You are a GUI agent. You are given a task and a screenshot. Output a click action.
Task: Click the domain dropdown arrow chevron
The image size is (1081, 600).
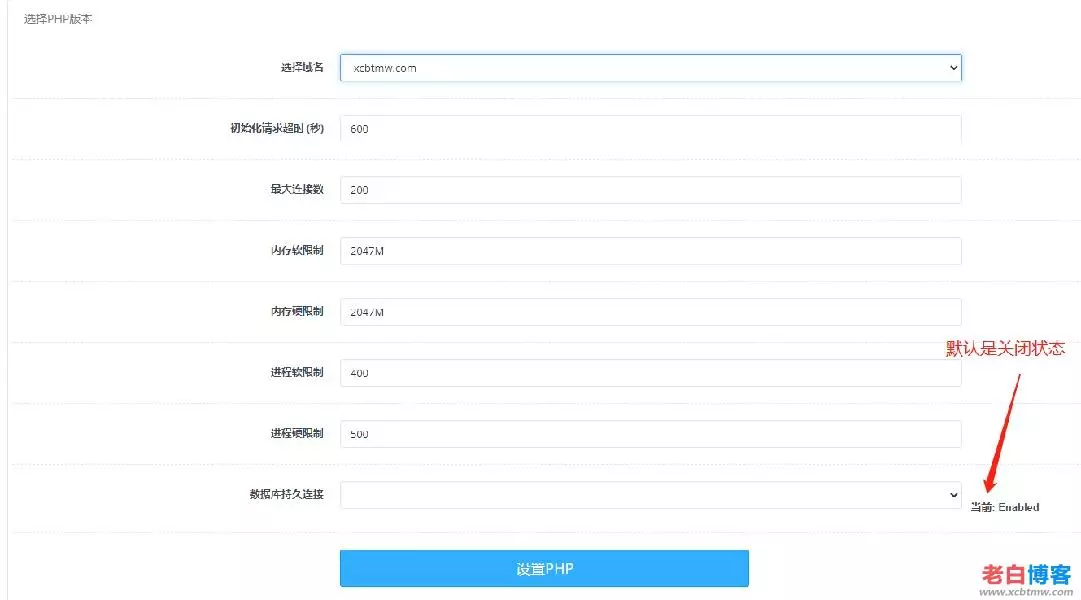[x=953, y=67]
